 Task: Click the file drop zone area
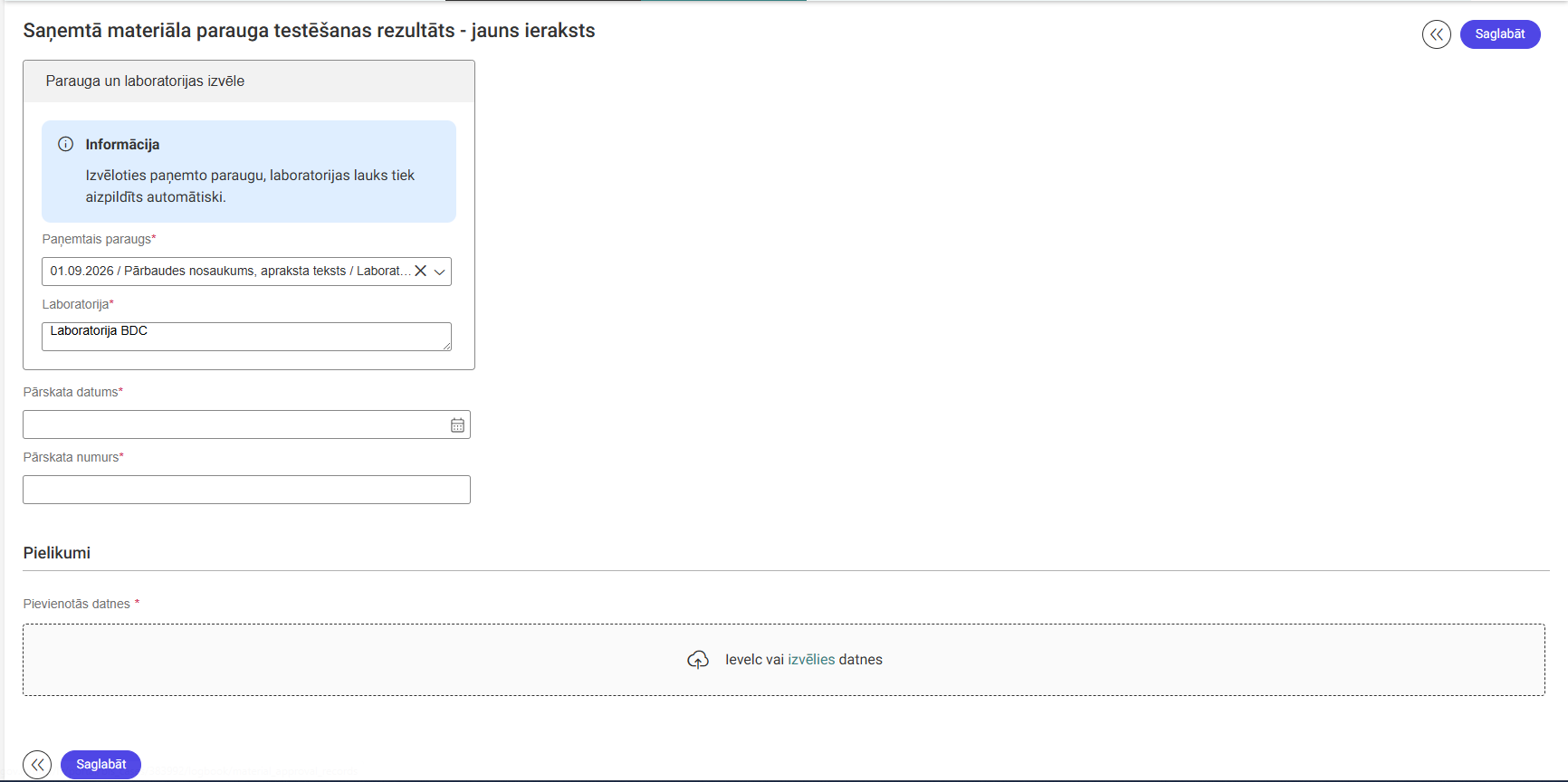click(784, 660)
